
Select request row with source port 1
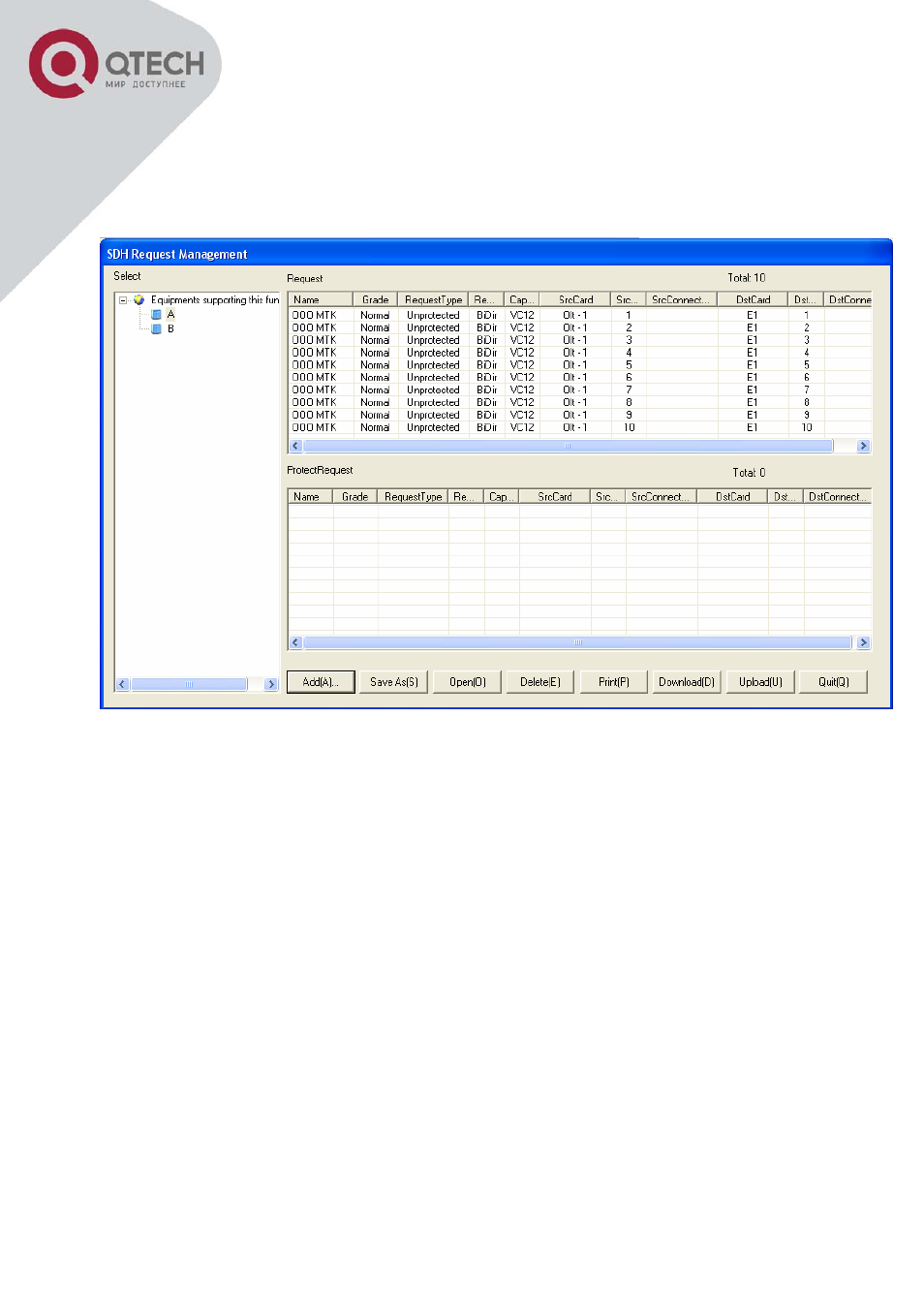580,315
